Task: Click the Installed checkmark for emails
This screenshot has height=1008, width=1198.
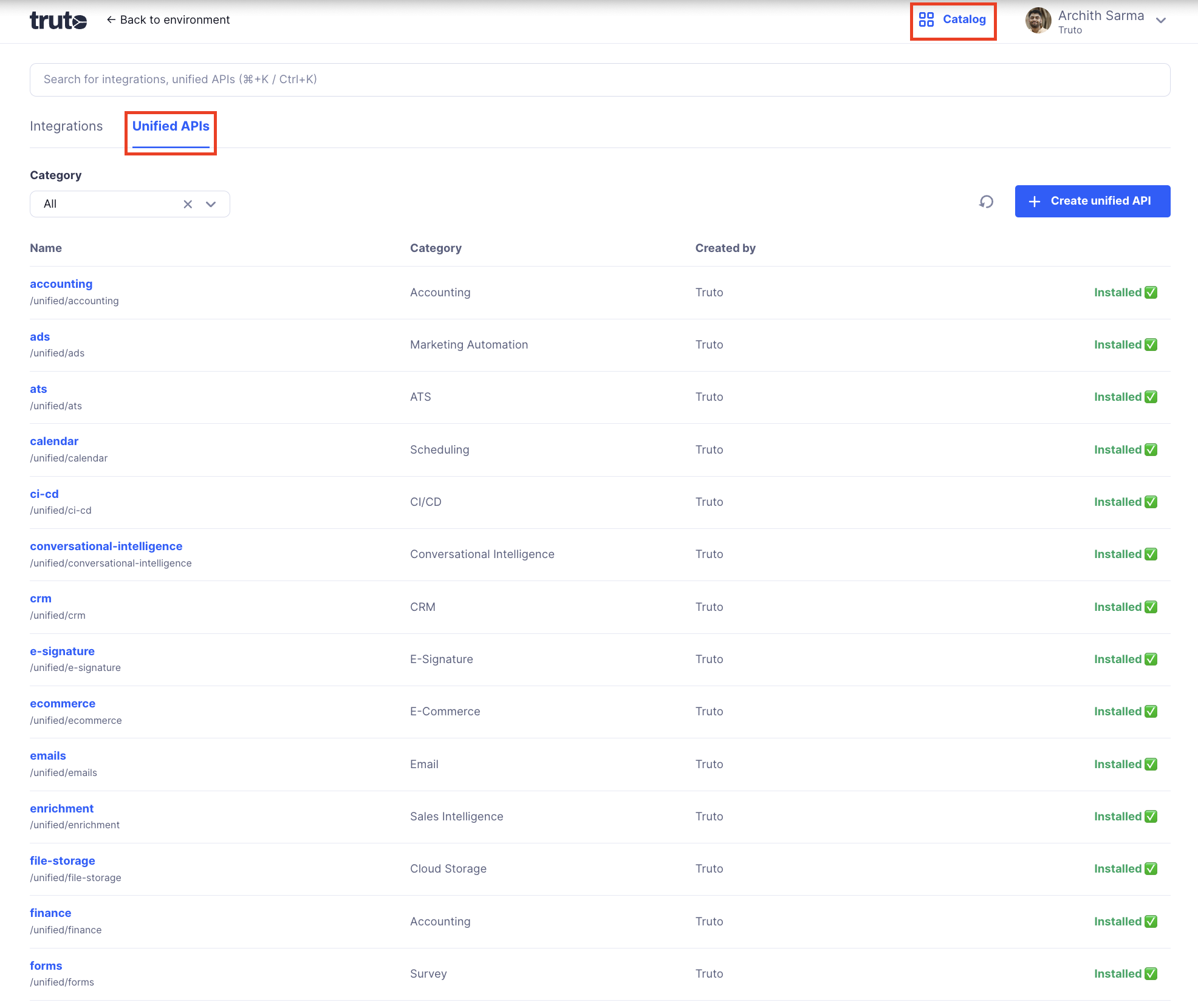Action: click(1151, 765)
